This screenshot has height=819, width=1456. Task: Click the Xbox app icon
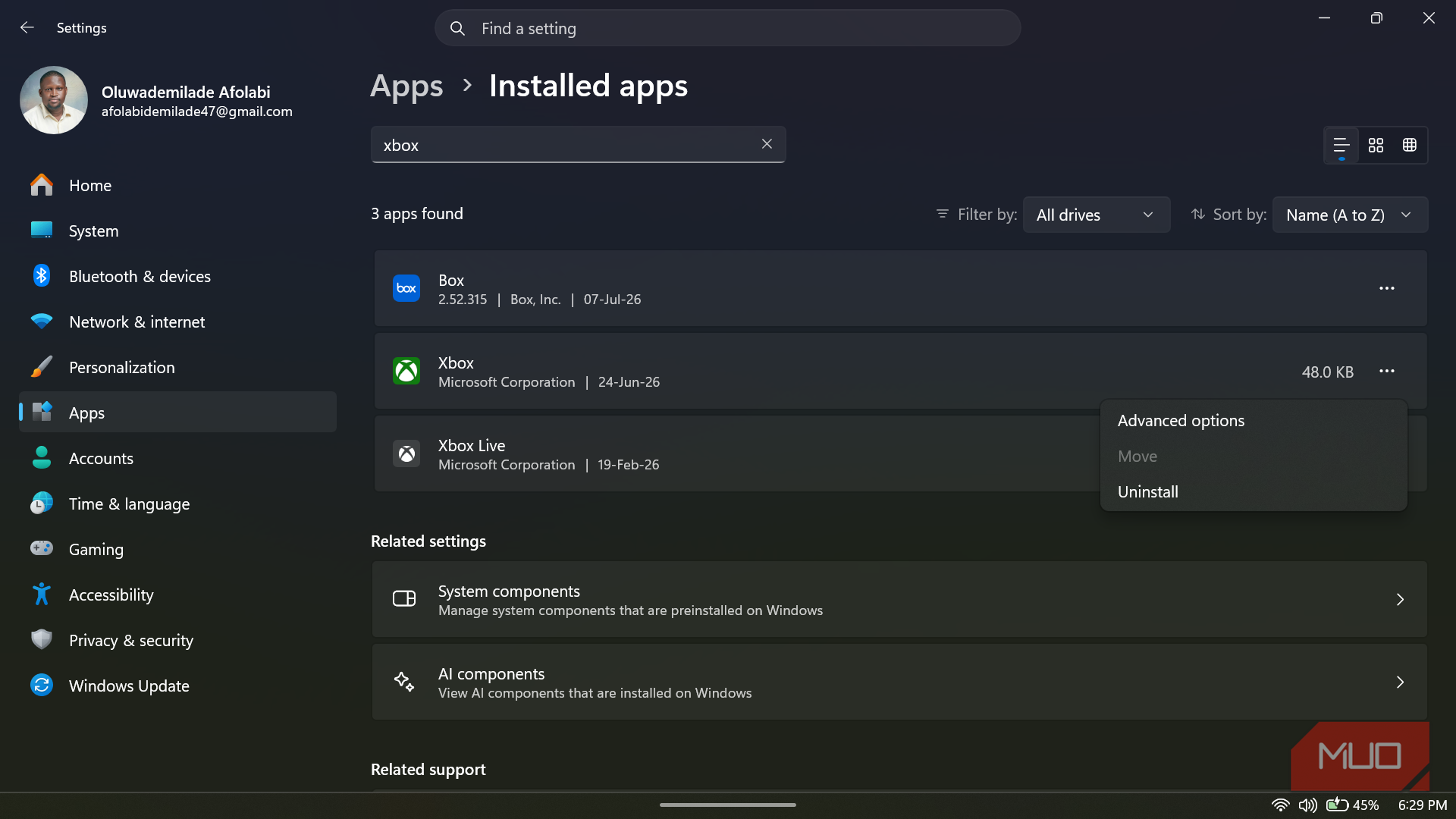pos(406,371)
